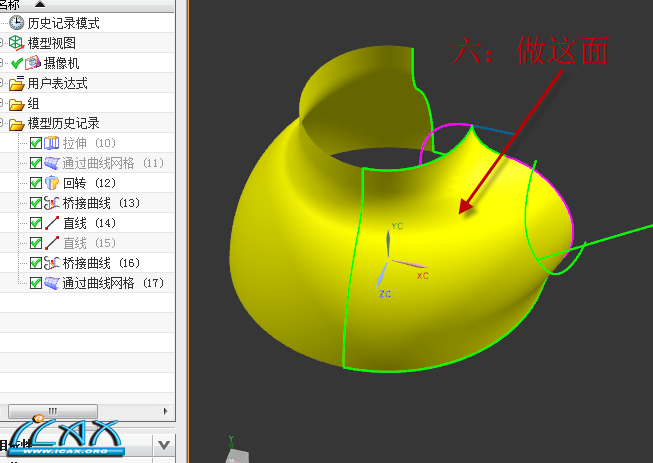Viewport: 653px width, 463px height.
Task: Click the Cameras icon
Action: [x=33, y=63]
